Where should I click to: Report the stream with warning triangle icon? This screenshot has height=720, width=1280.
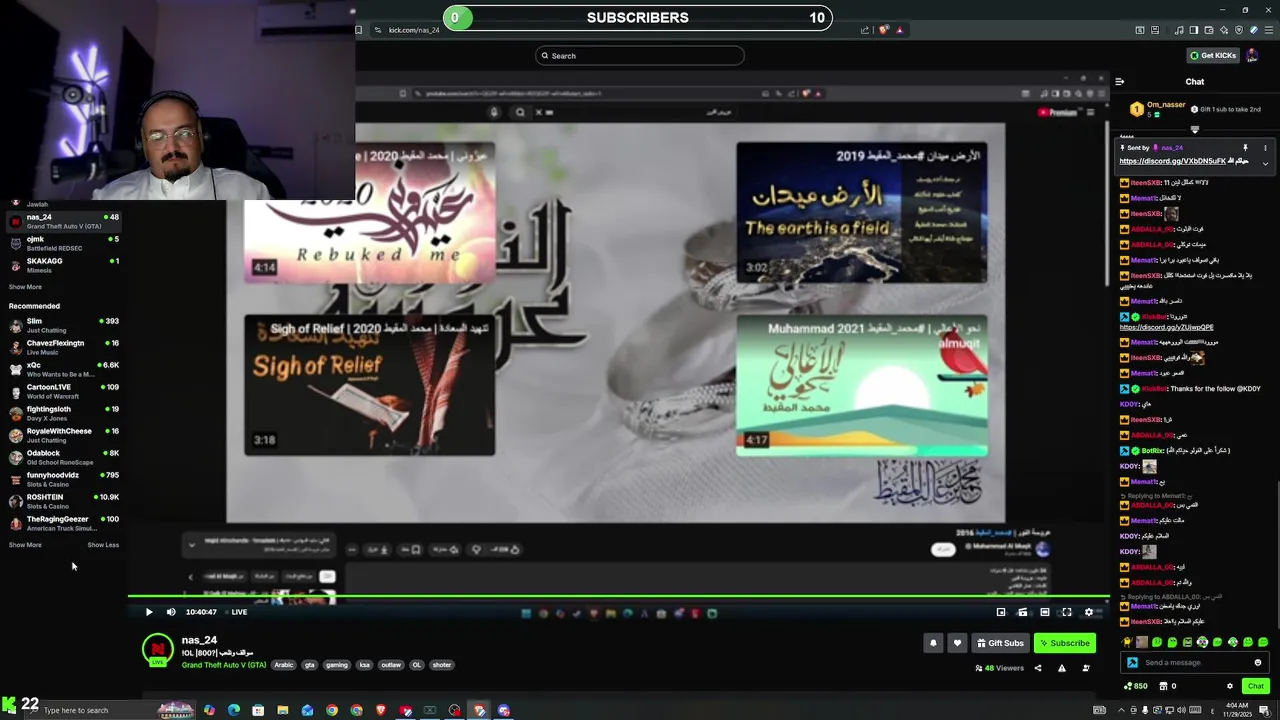(1062, 668)
